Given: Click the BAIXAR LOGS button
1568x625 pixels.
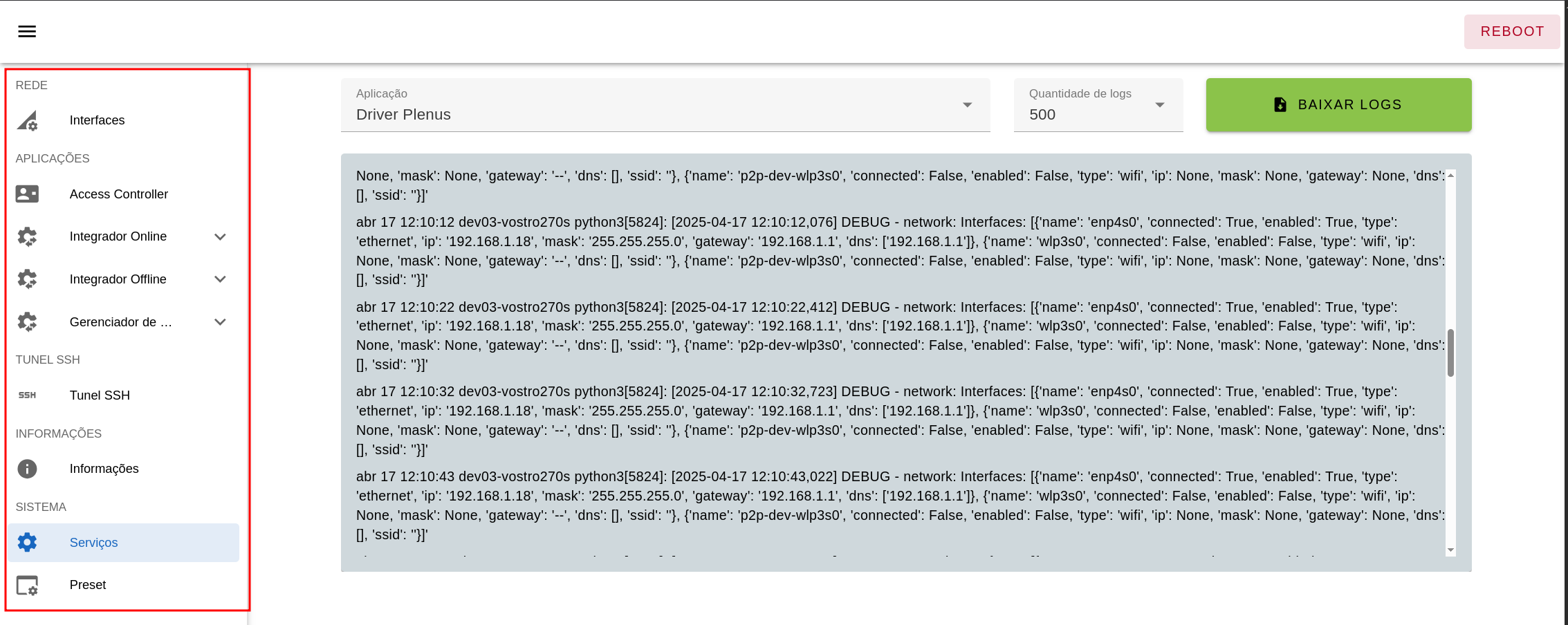Looking at the screenshot, I should click(x=1338, y=105).
